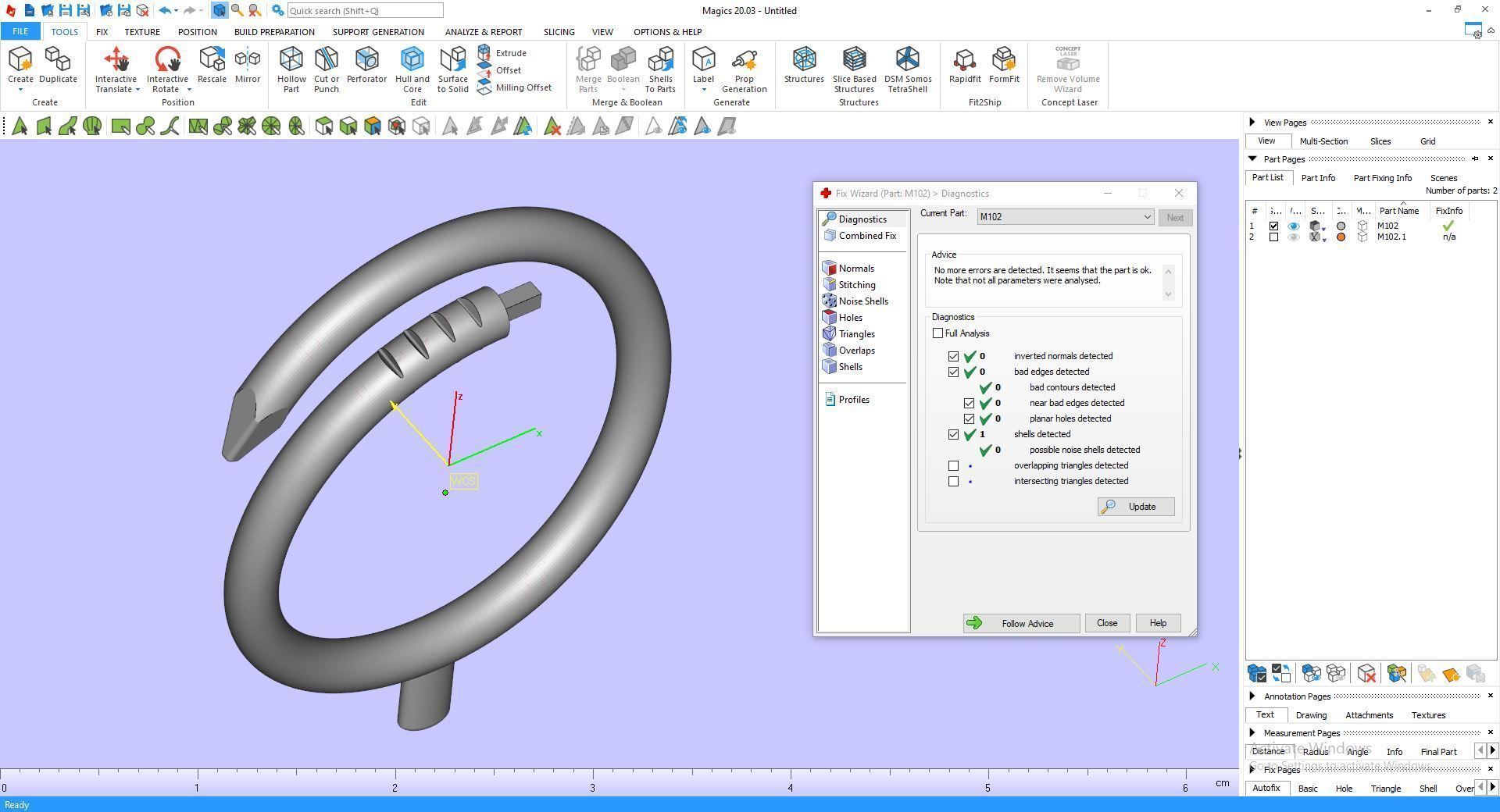Toggle bad edges detection checkbox

[953, 372]
